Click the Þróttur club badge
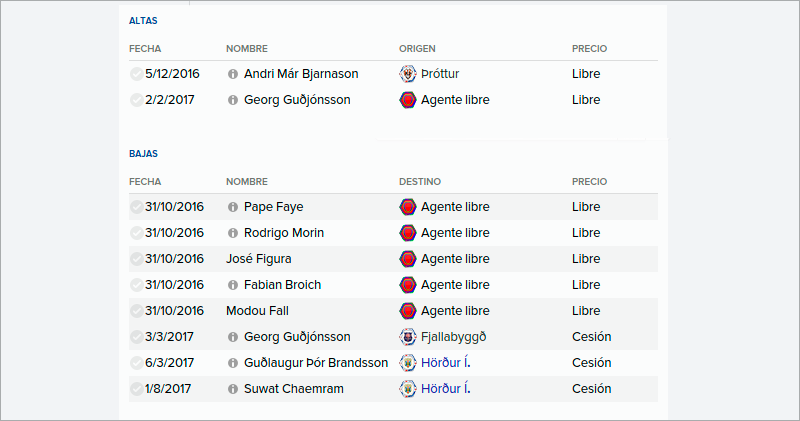This screenshot has height=421, width=800. (408, 74)
